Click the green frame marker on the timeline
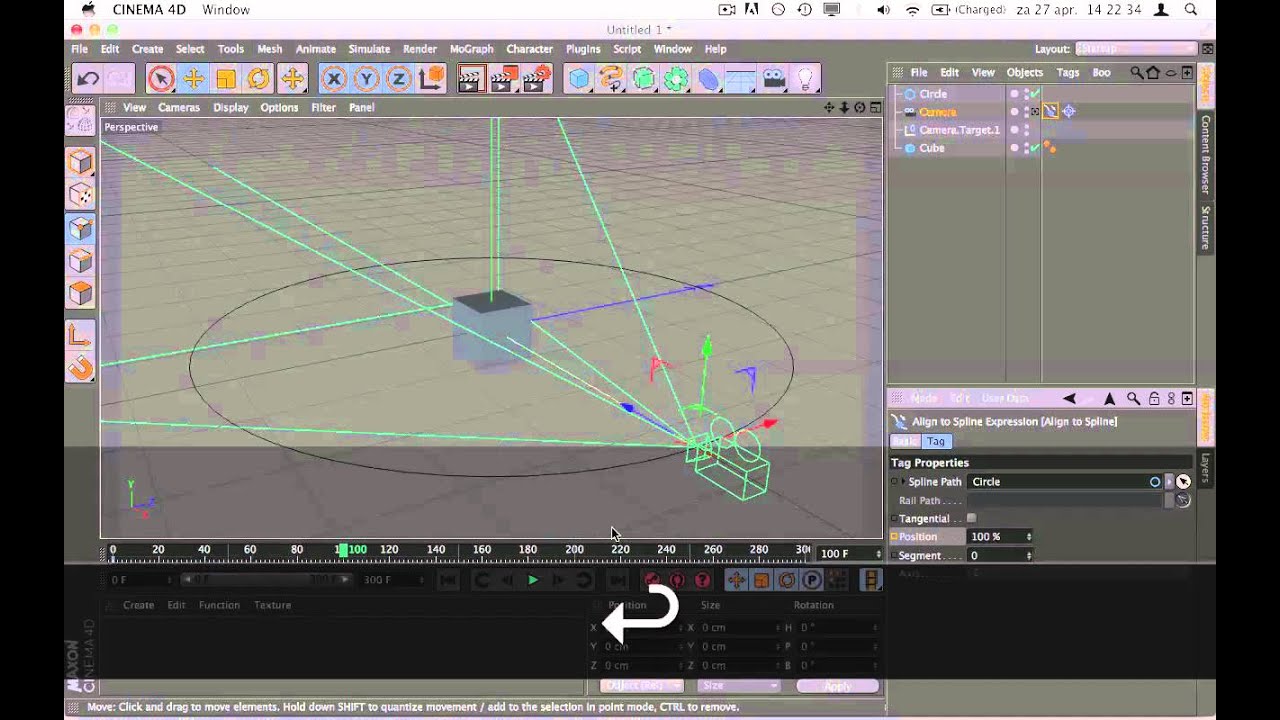 point(343,550)
